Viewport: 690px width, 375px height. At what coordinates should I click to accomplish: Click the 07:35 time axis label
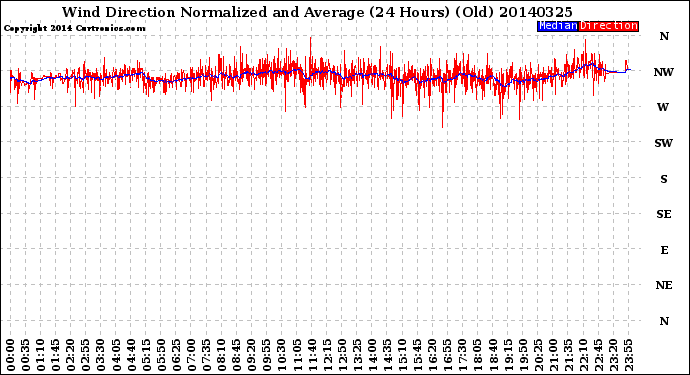click(x=206, y=355)
